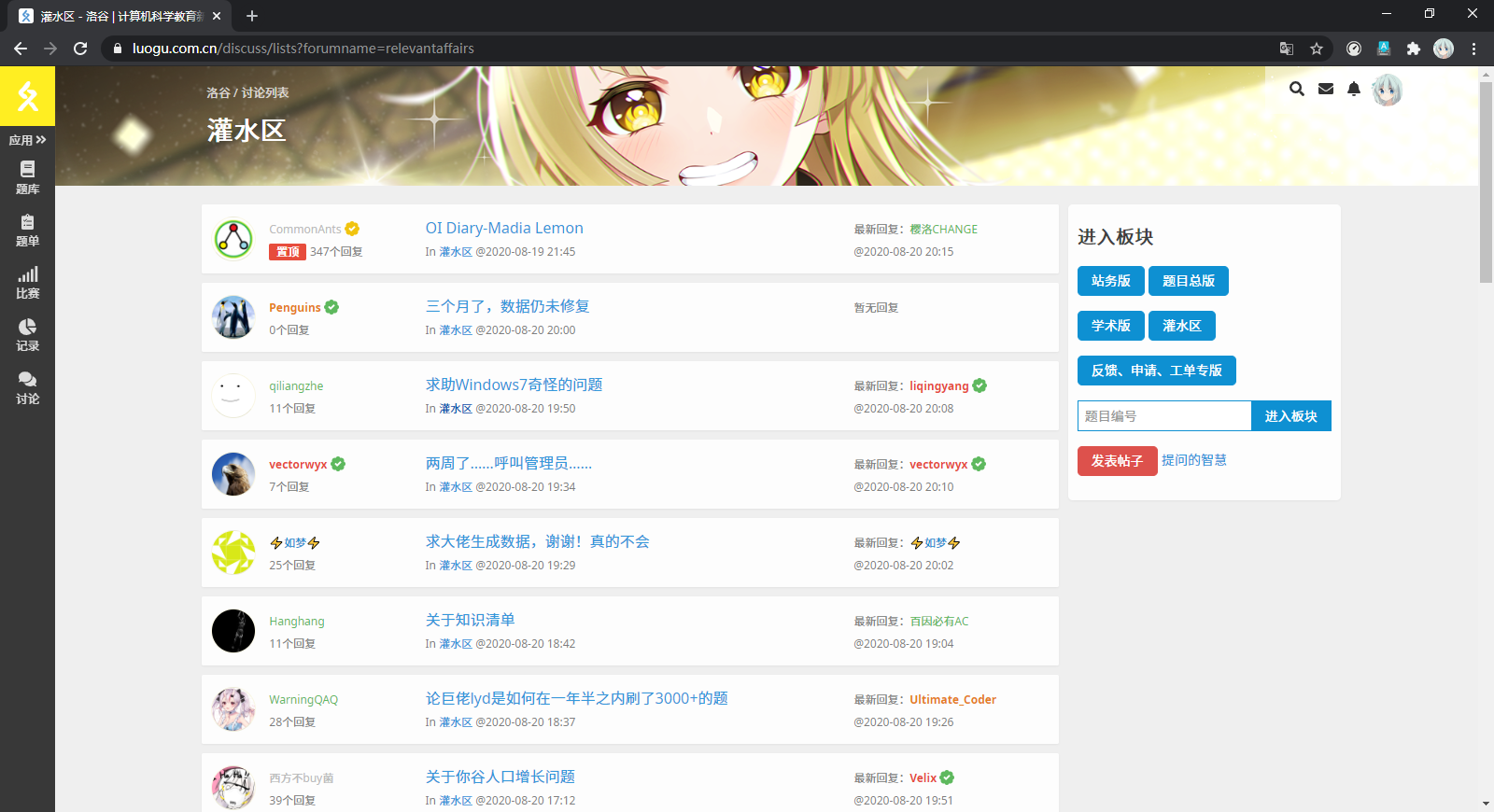Open the 提问的智慧 link
This screenshot has height=812, width=1494.
pyautogui.click(x=1194, y=460)
